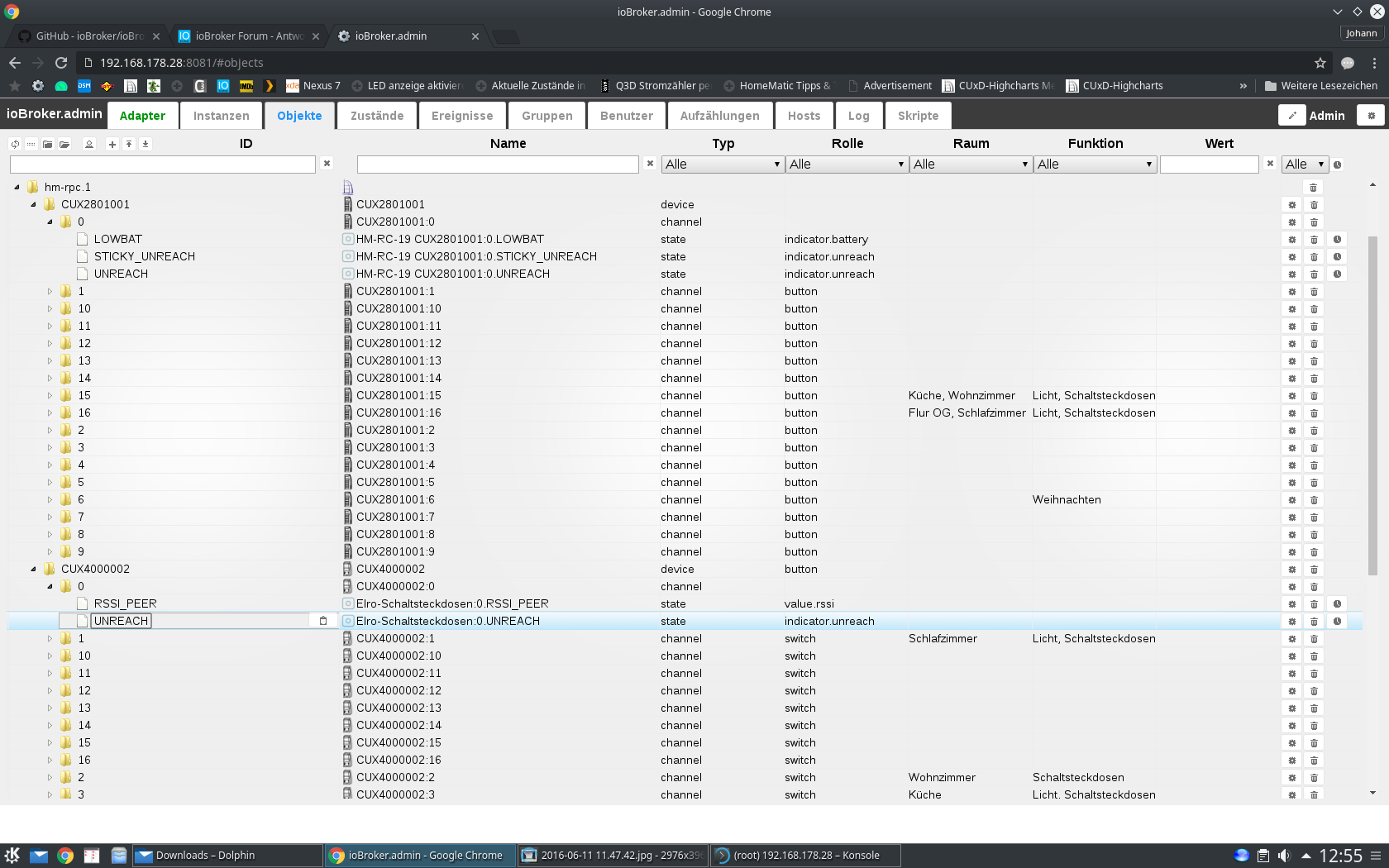Open the Nexus 7 bookmark
Viewport: 1389px width, 868px height.
pyautogui.click(x=313, y=86)
